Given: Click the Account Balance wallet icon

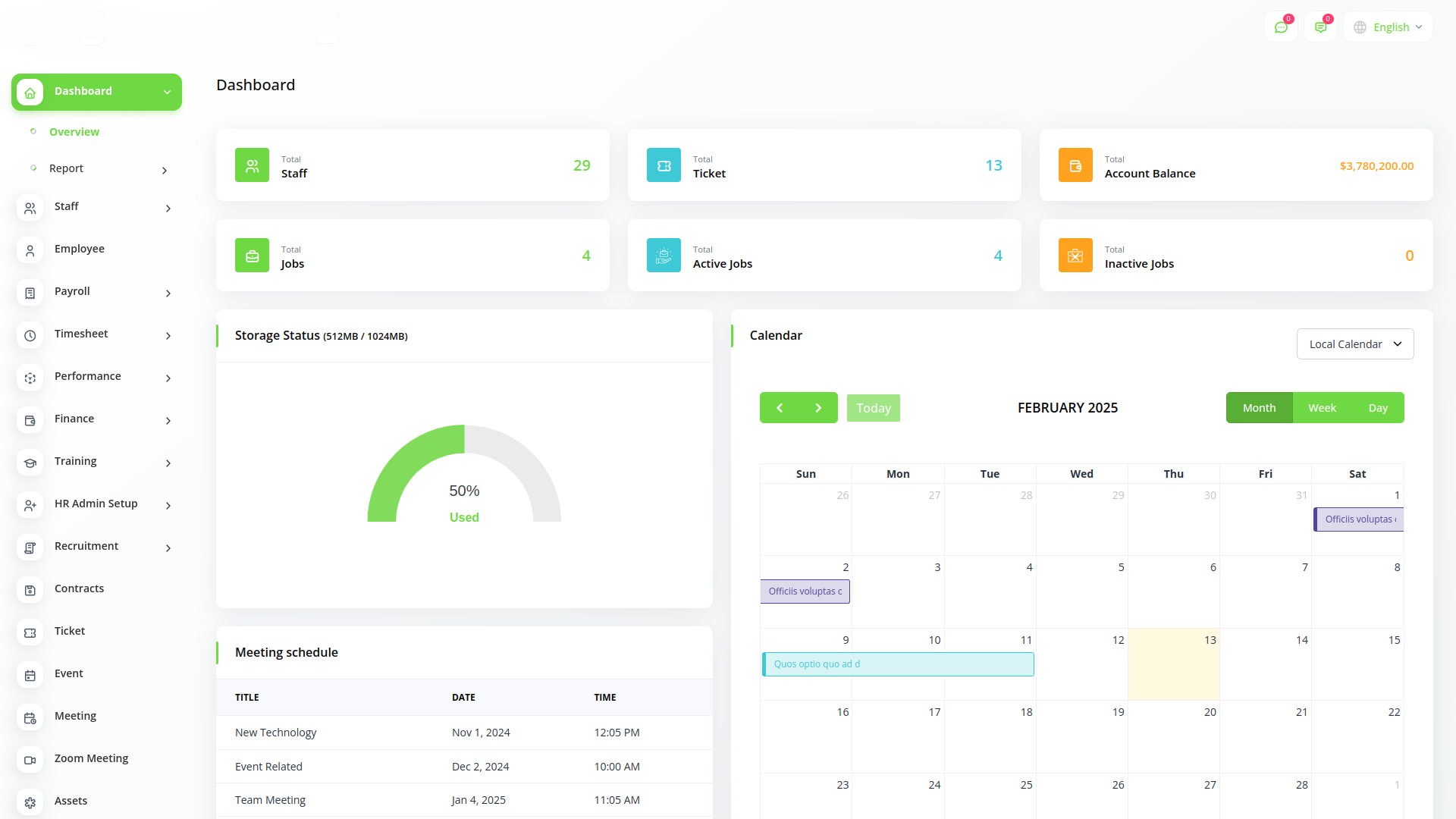Looking at the screenshot, I should pos(1075,165).
